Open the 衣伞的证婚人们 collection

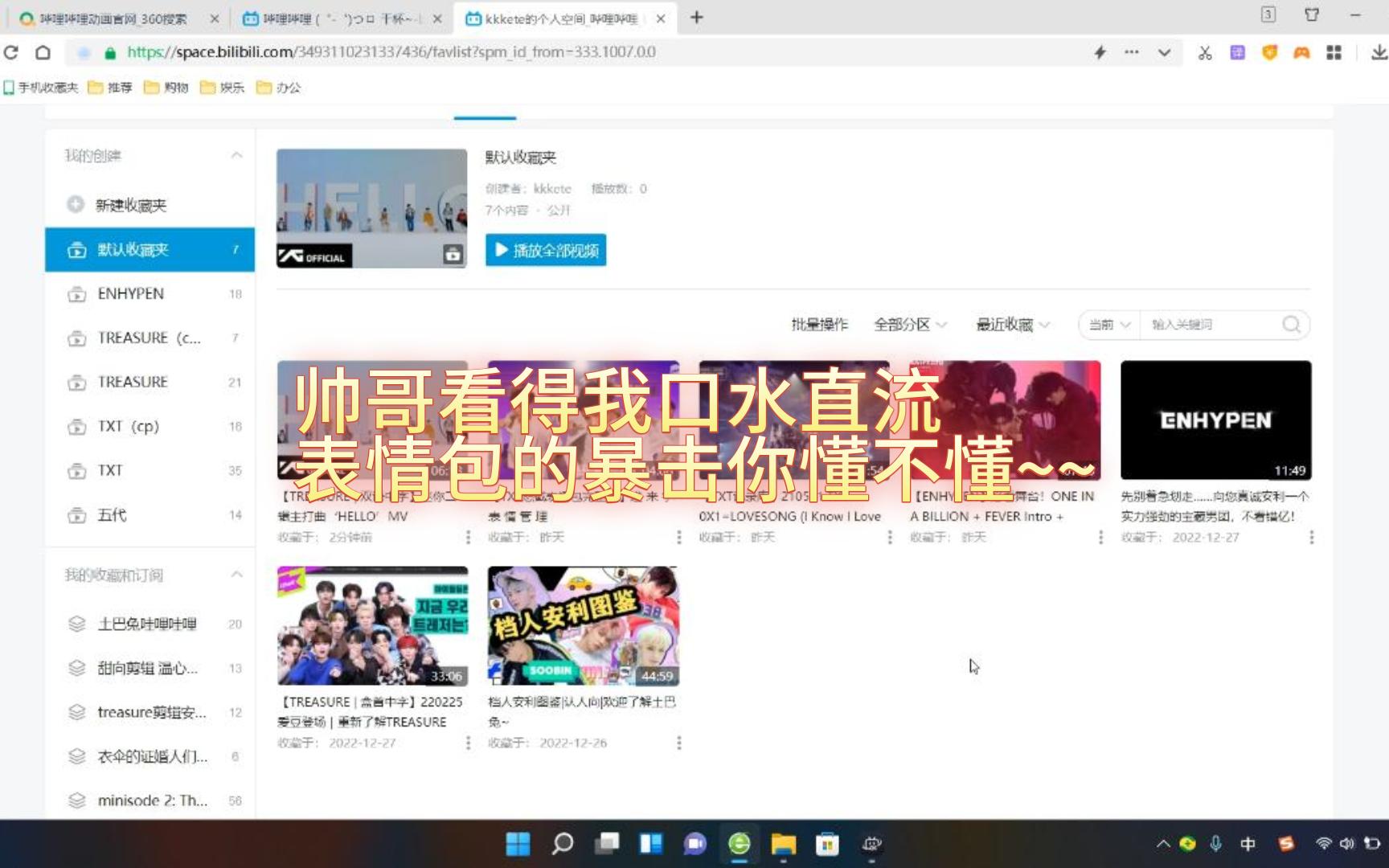(x=150, y=756)
